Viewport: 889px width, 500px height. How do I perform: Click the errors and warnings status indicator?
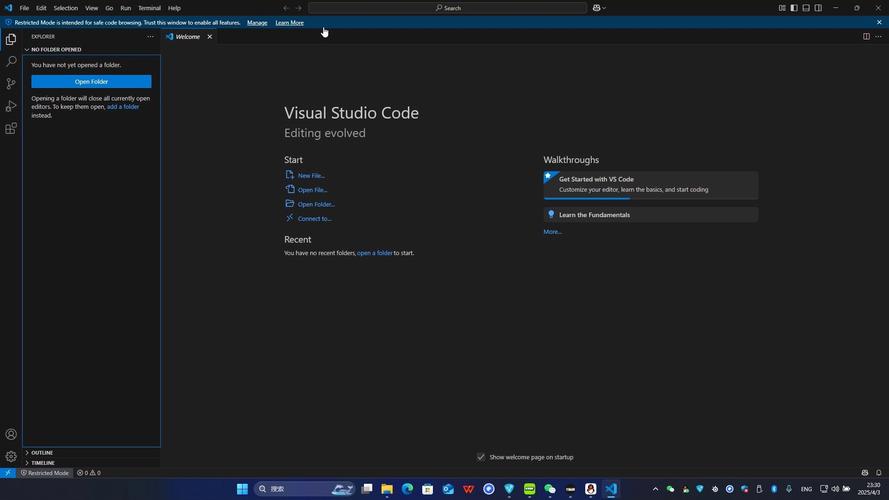tap(88, 473)
